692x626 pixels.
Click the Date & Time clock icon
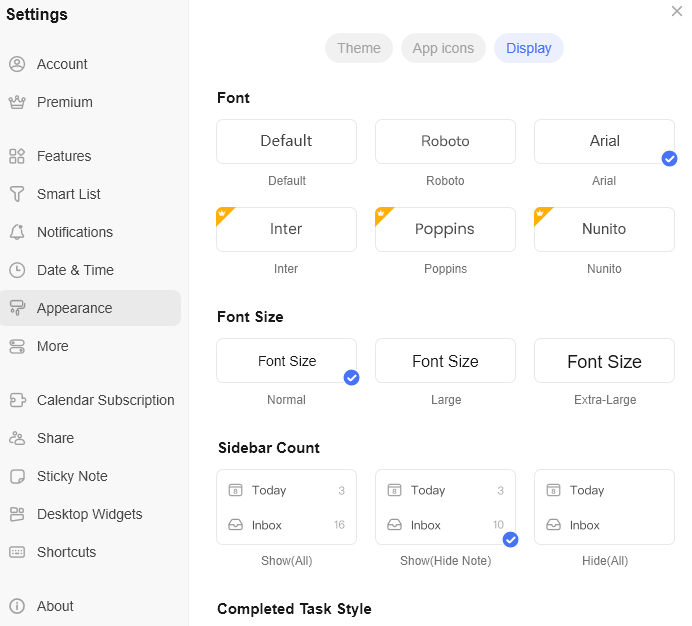(x=17, y=270)
